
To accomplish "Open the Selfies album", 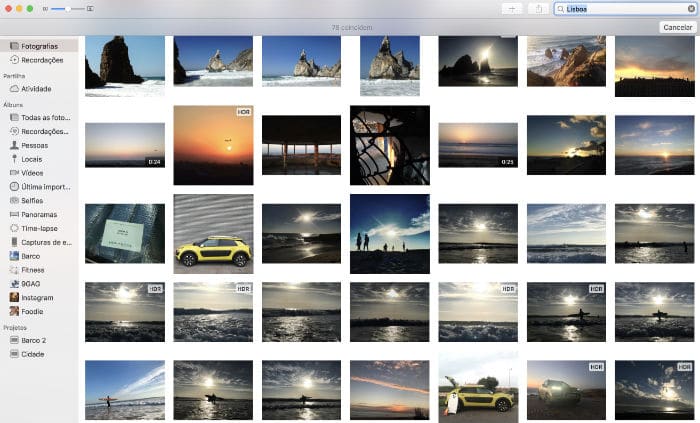I will point(39,201).
